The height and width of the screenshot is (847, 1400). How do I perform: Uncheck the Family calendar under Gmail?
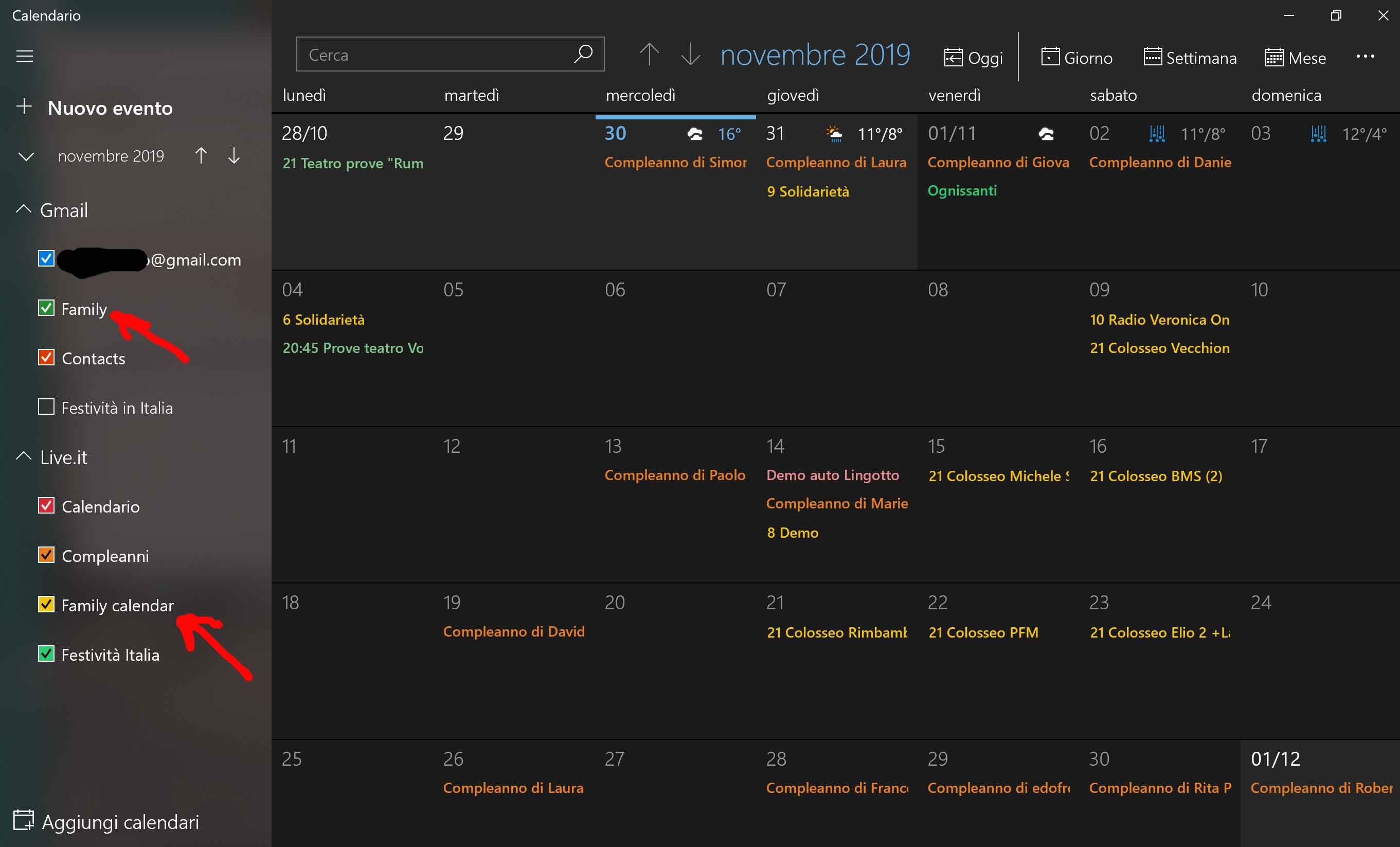(x=46, y=308)
